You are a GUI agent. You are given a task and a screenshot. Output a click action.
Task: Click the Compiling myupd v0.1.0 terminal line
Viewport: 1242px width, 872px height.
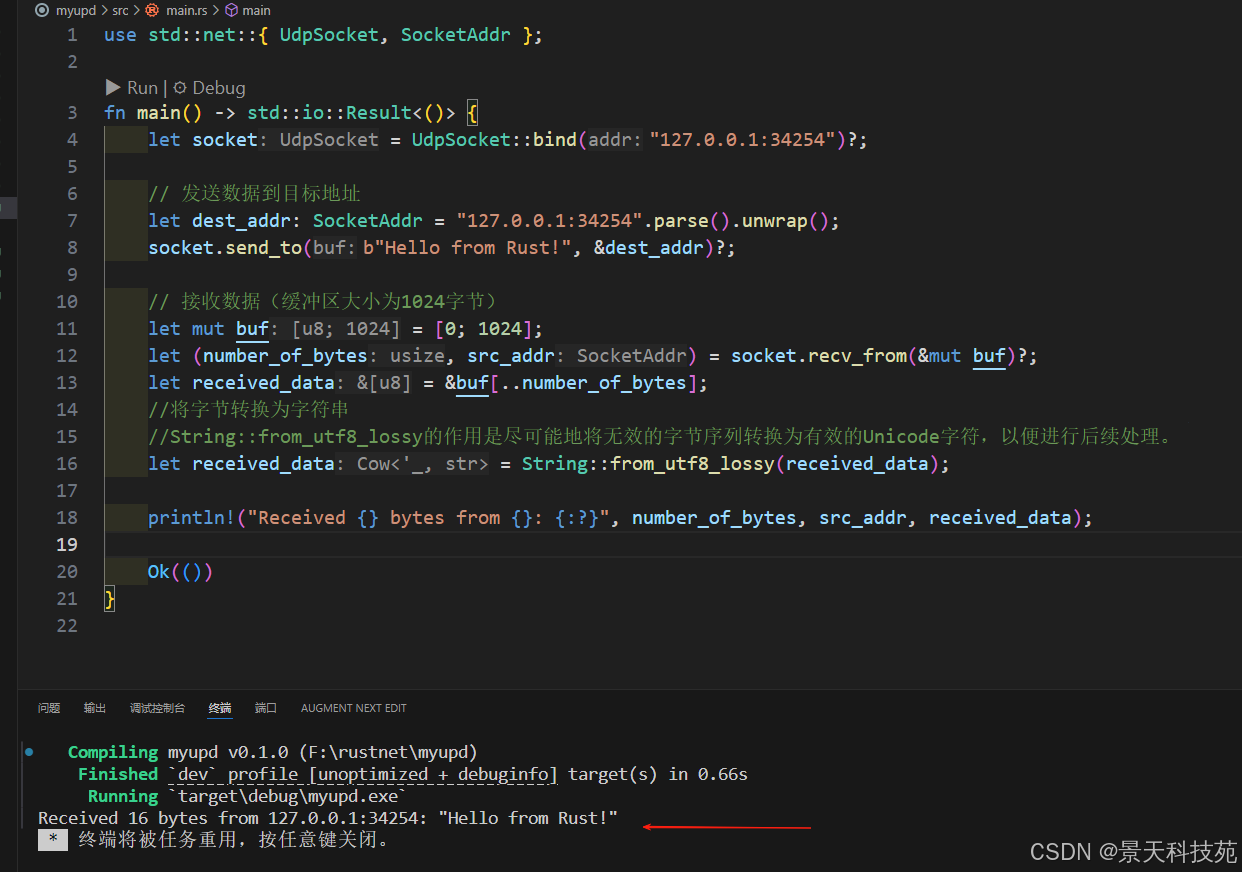(272, 752)
